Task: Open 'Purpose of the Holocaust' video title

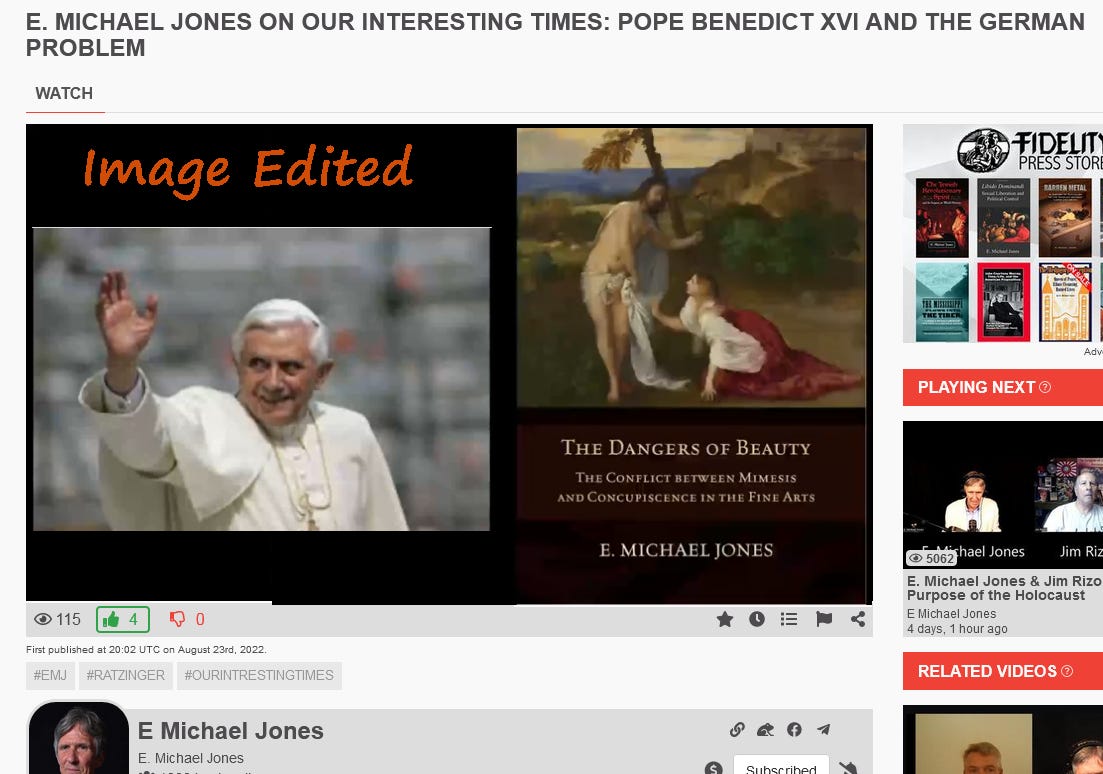Action: click(x=1005, y=588)
